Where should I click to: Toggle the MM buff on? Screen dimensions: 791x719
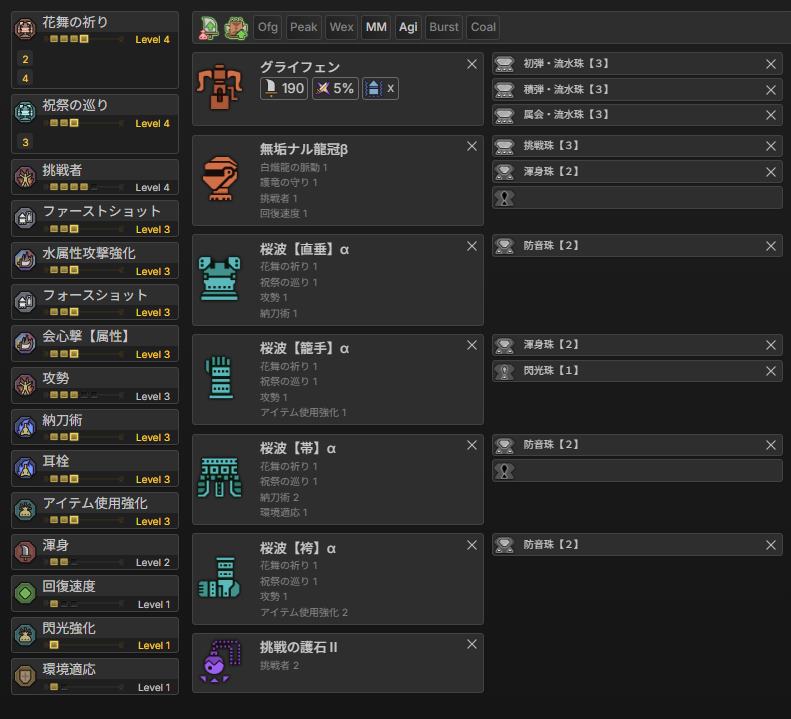376,28
